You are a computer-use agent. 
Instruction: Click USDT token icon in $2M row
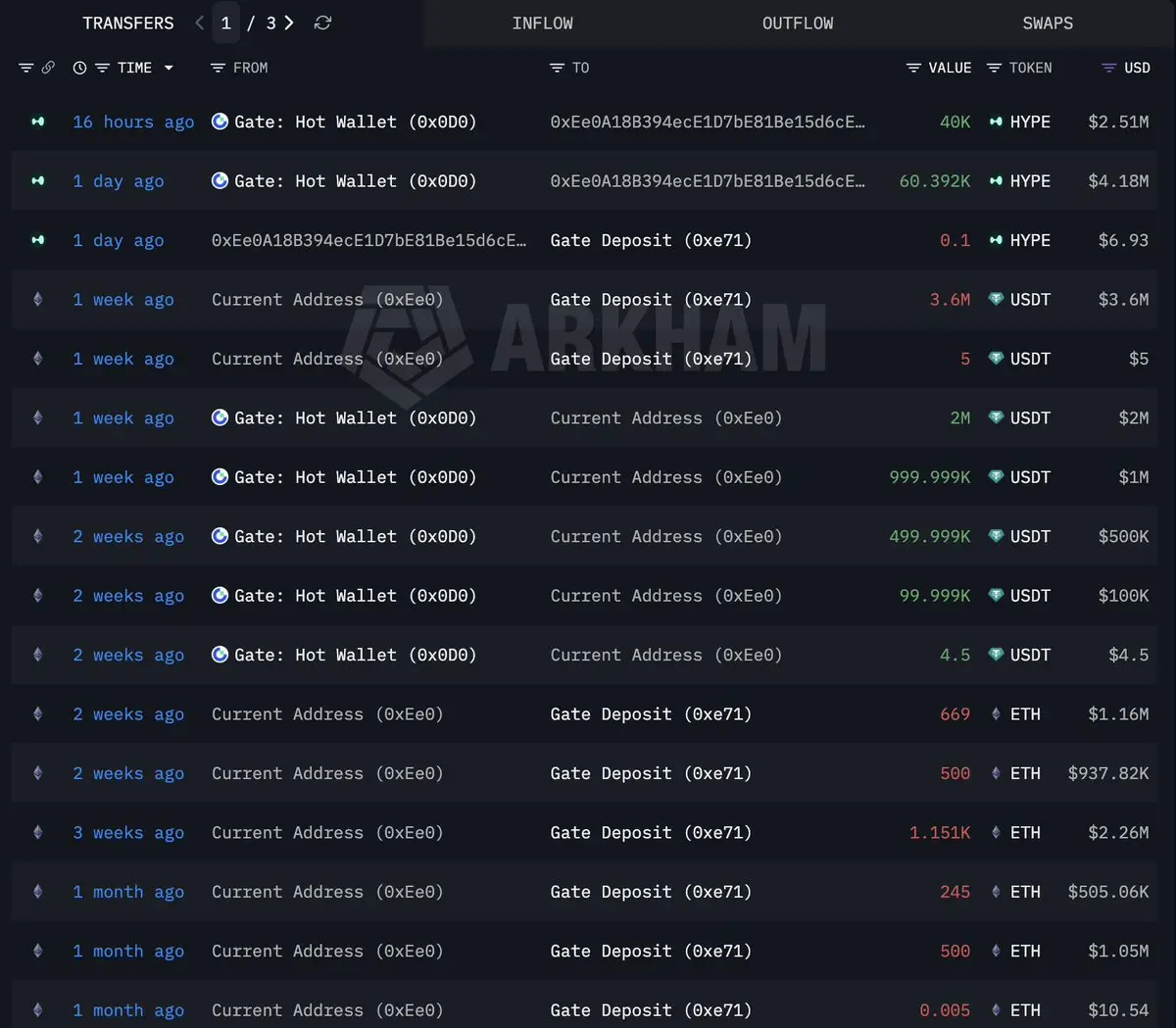(x=996, y=417)
